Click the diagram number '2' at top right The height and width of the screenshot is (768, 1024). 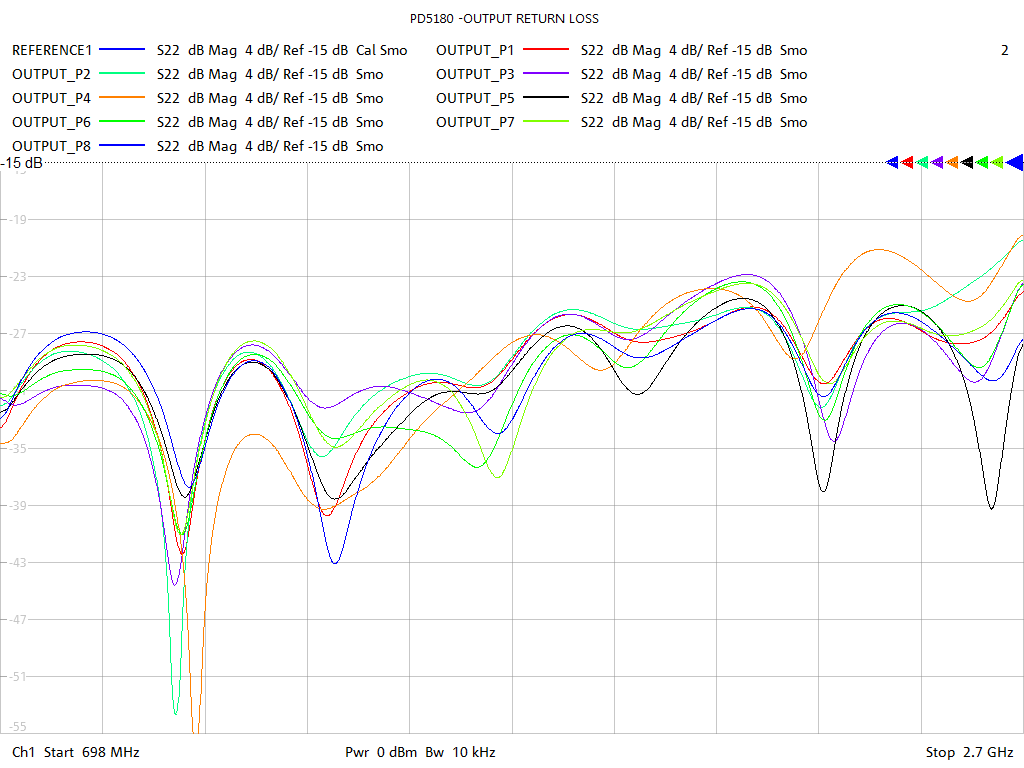pyautogui.click(x=1004, y=50)
